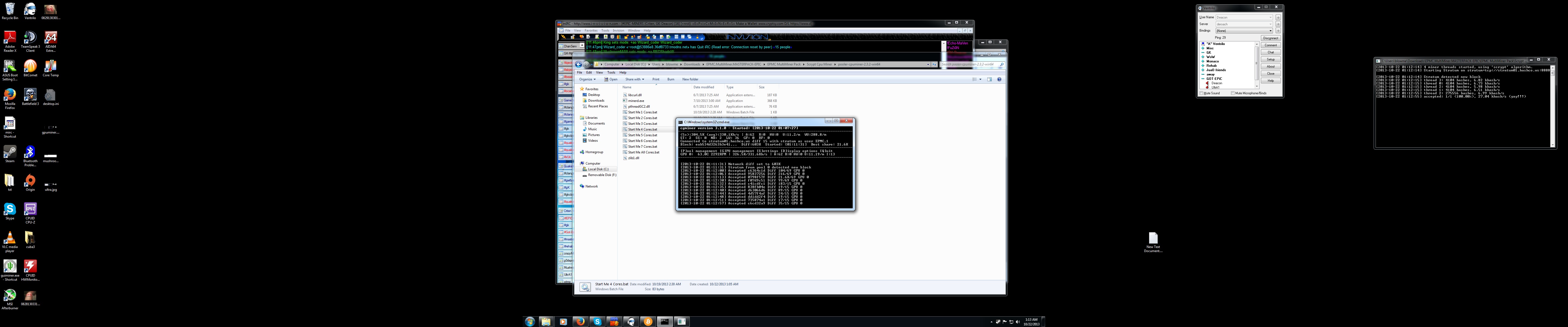Click Burn in the Explorer toolbar
Screen dimensions: 1568x327
(670, 79)
